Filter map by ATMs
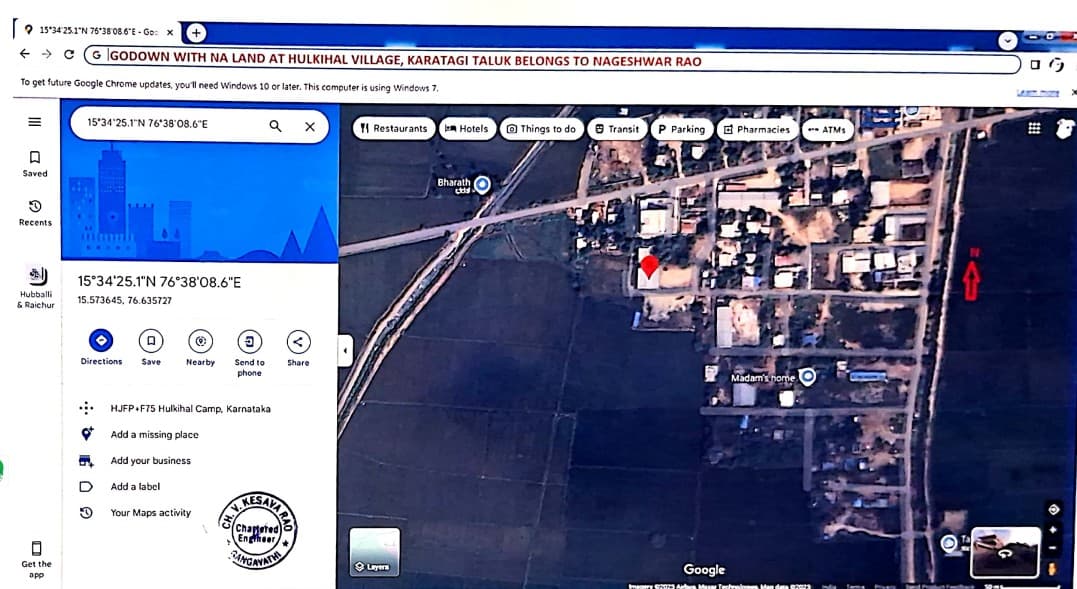Image resolution: width=1077 pixels, height=589 pixels. (x=827, y=129)
